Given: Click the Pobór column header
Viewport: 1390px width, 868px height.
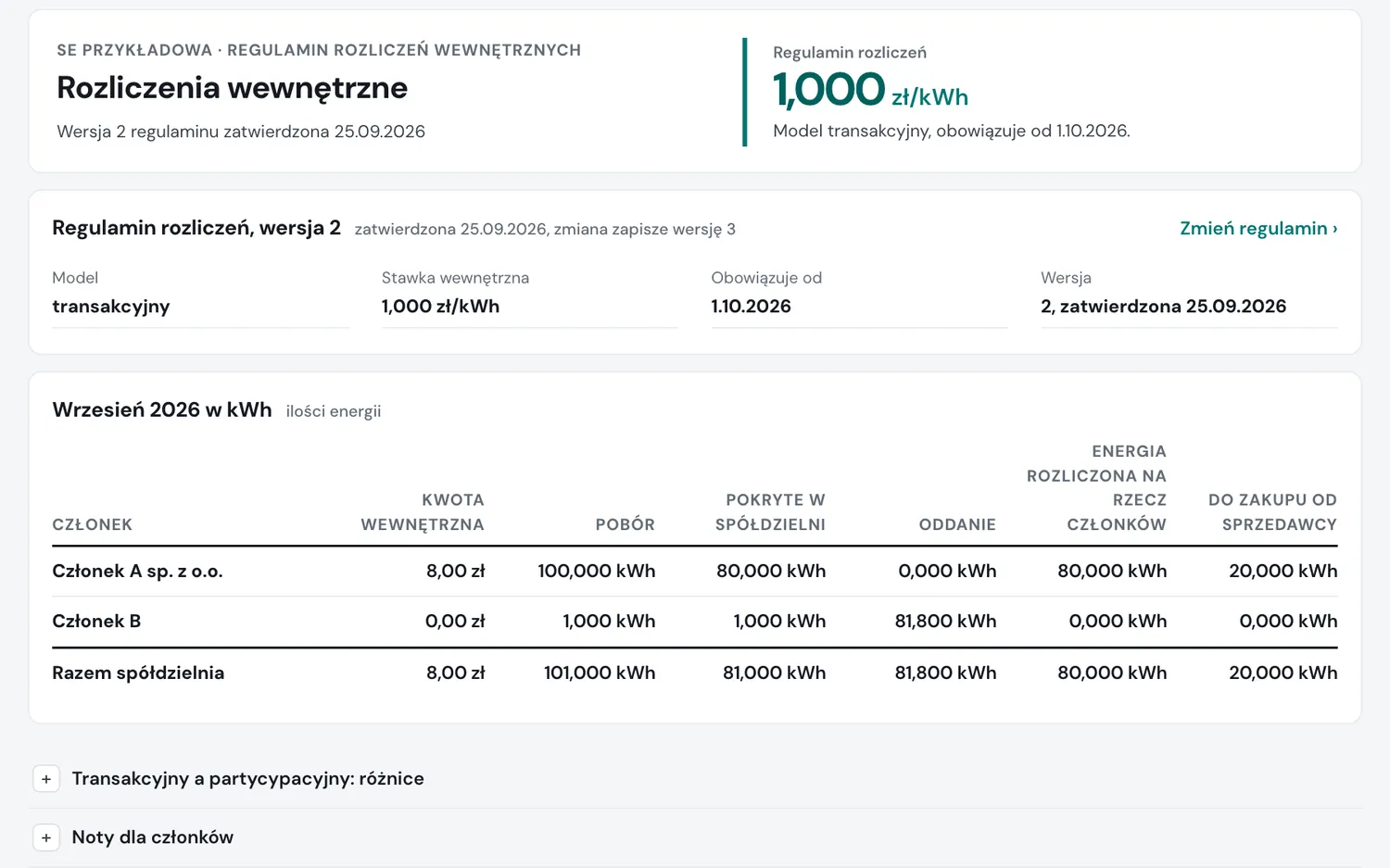Looking at the screenshot, I should (x=625, y=524).
